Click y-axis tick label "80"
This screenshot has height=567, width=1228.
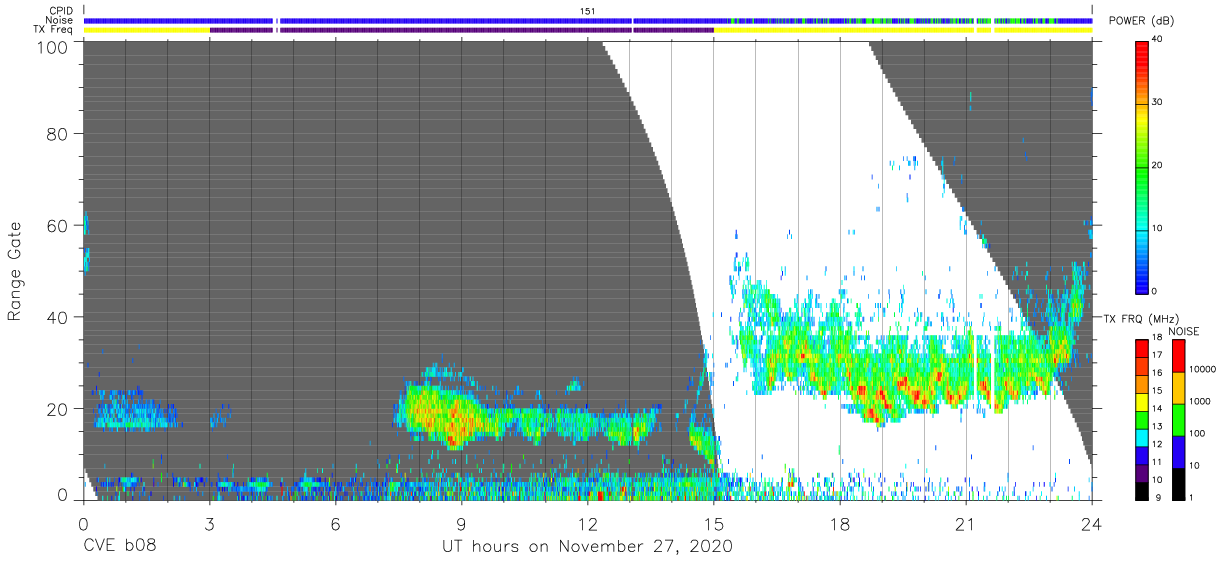58,134
